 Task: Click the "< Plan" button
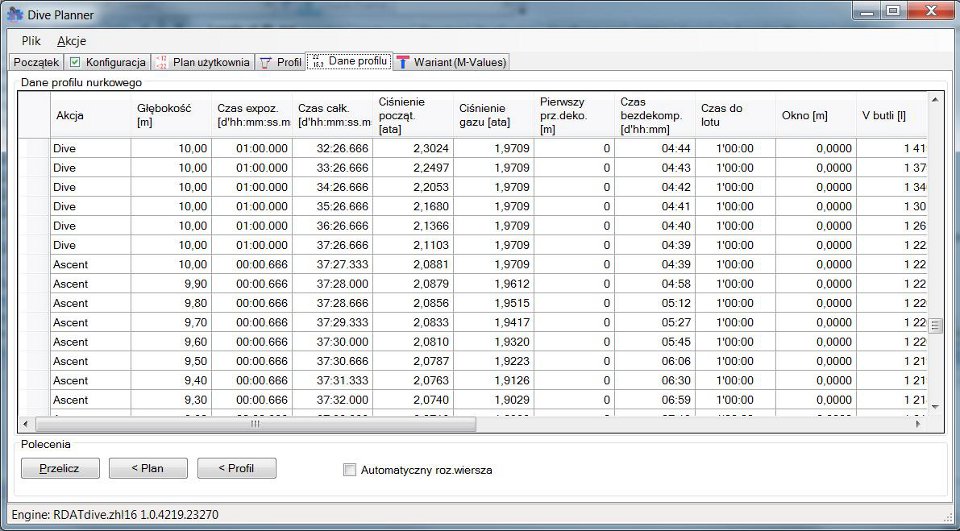(x=149, y=468)
